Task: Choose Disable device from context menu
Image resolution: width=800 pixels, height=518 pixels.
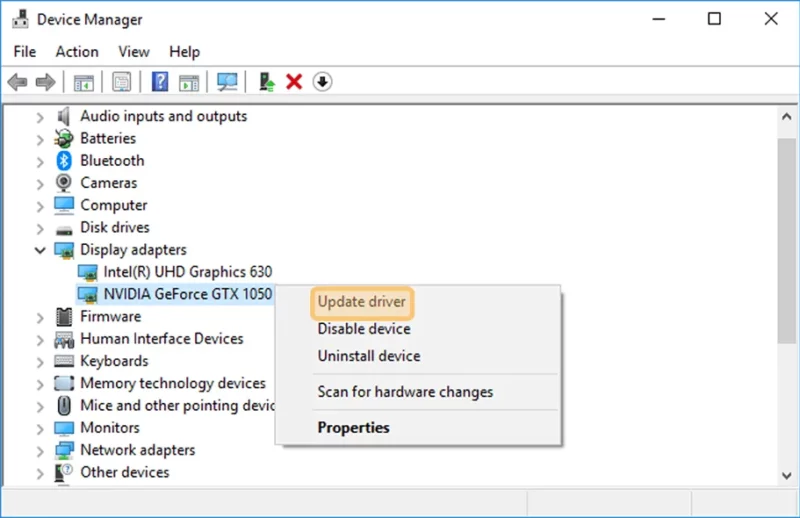Action: 364,329
